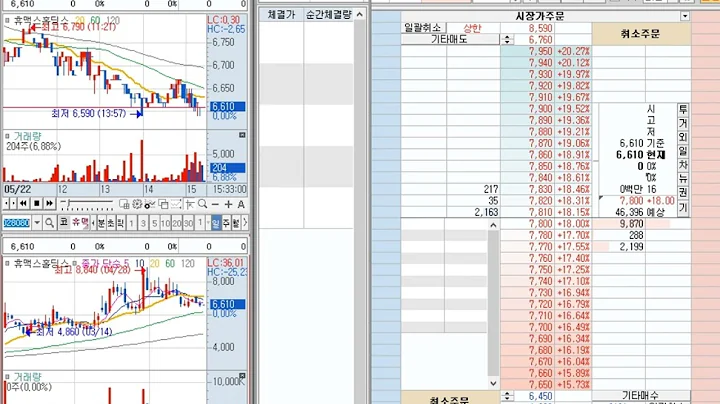720x404 pixels.
Task: Open the 차 side tab
Action: point(683,164)
